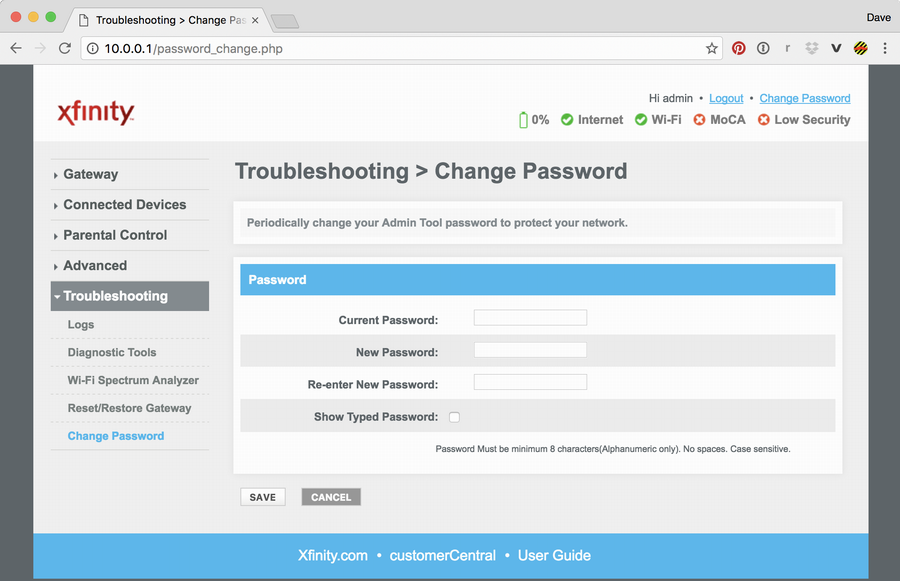Click the MoCA red X status icon
900x581 pixels.
(x=699, y=119)
